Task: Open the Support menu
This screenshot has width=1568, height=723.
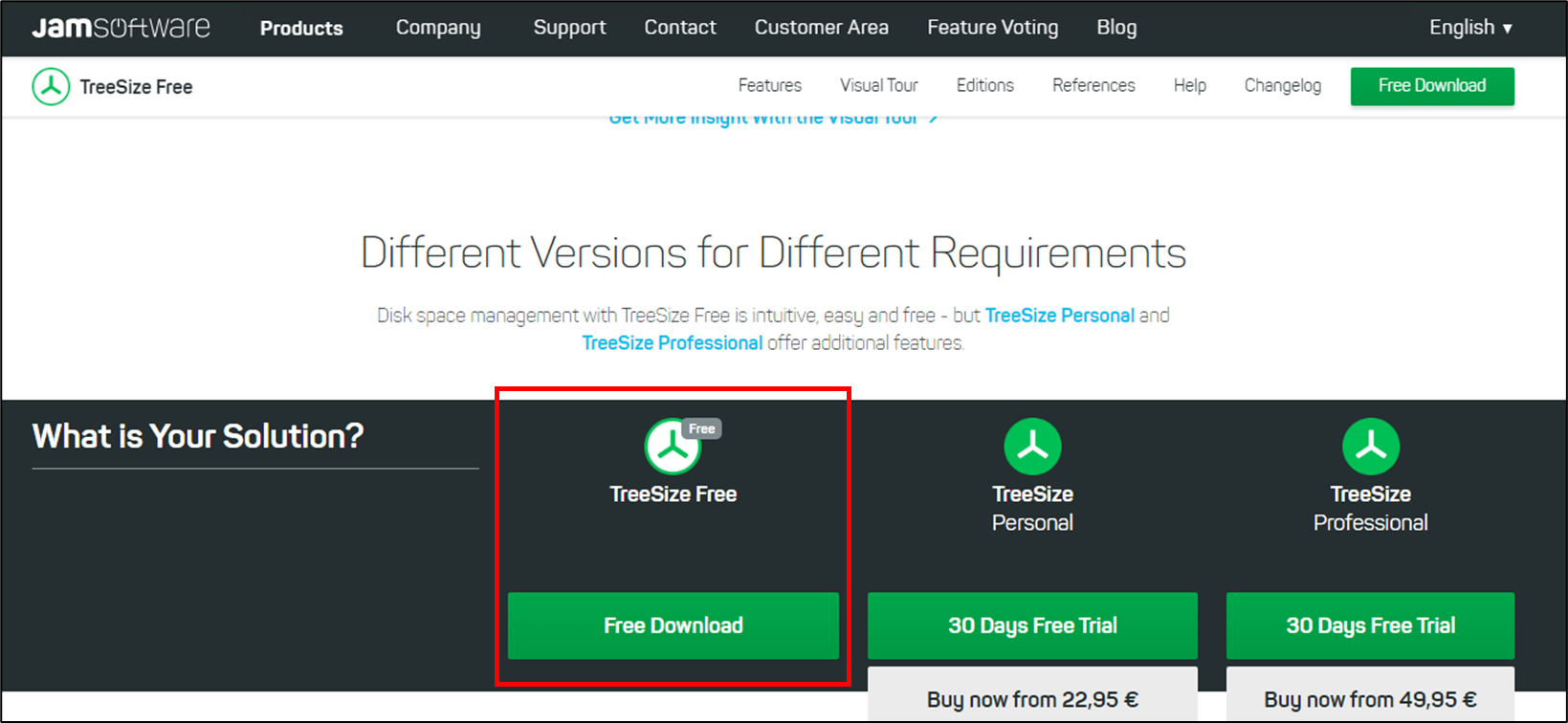Action: pyautogui.click(x=569, y=28)
